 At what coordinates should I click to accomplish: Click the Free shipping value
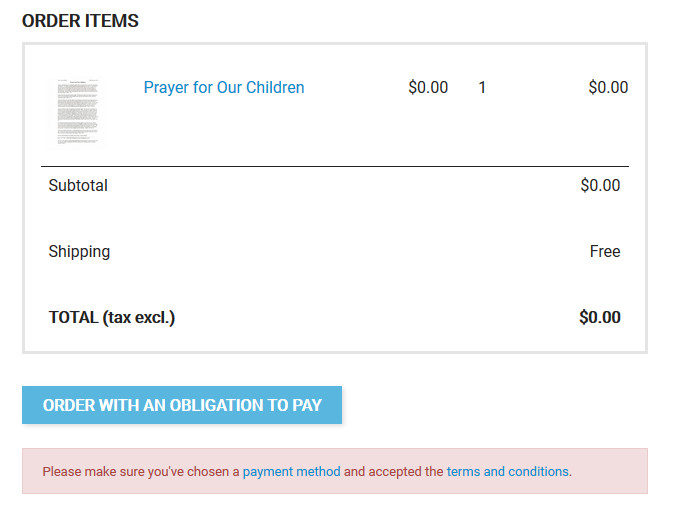[605, 251]
